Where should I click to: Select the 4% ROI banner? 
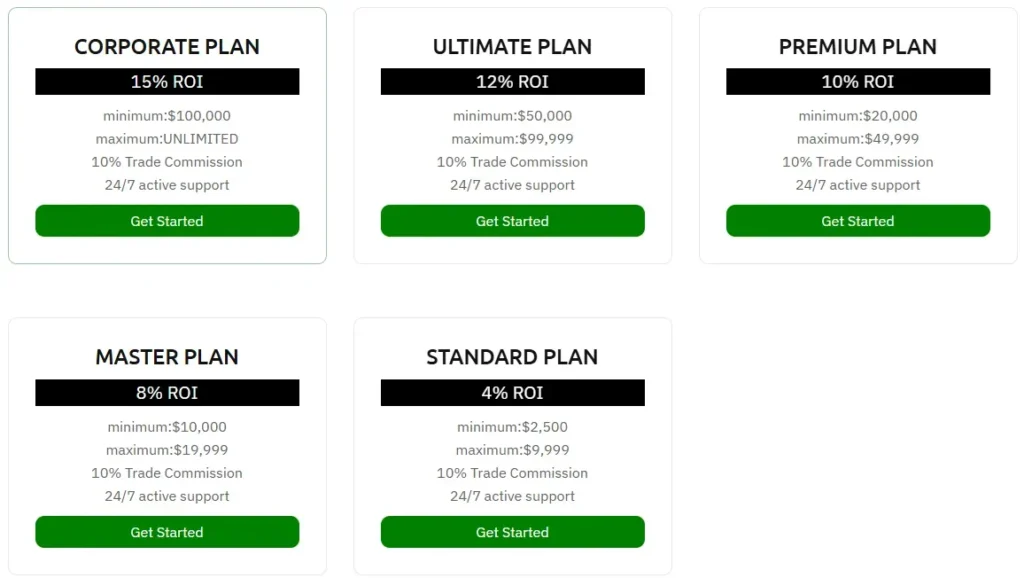coord(512,393)
